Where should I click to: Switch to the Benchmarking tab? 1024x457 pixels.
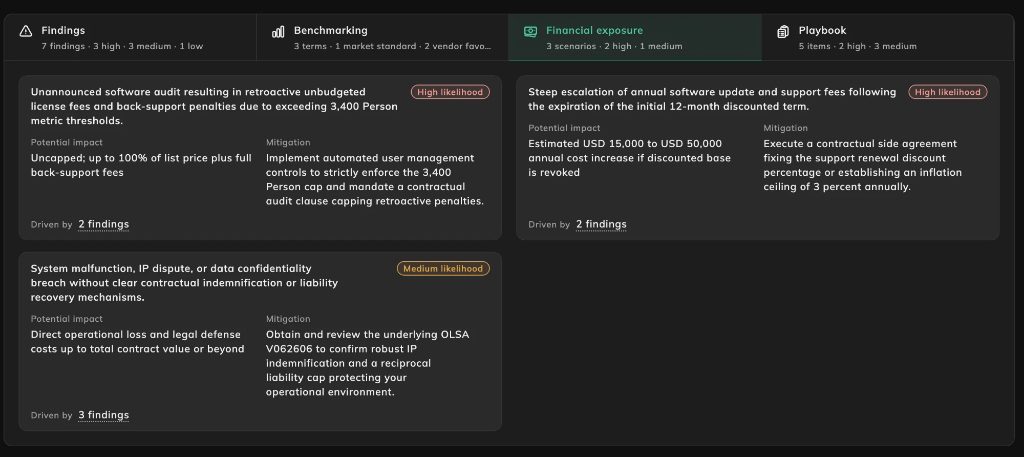[382, 38]
